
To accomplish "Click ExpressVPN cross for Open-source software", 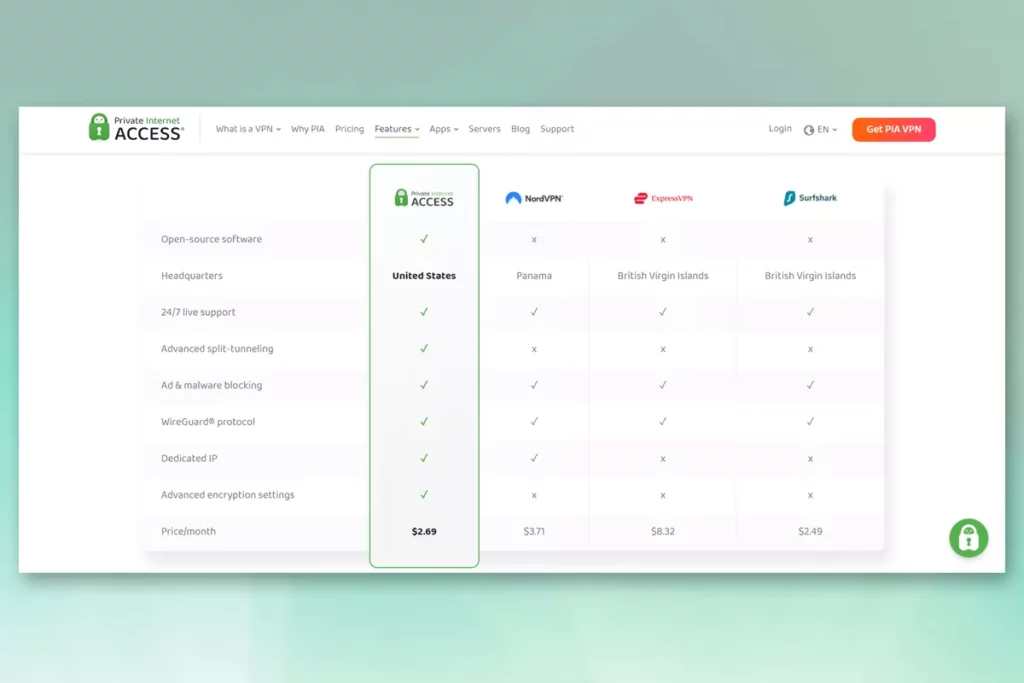I will coord(663,240).
